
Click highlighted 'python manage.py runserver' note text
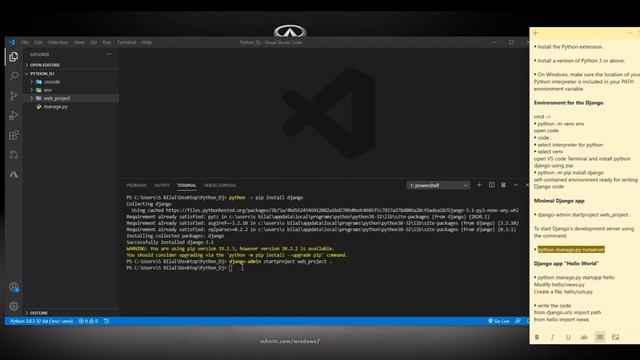click(571, 249)
